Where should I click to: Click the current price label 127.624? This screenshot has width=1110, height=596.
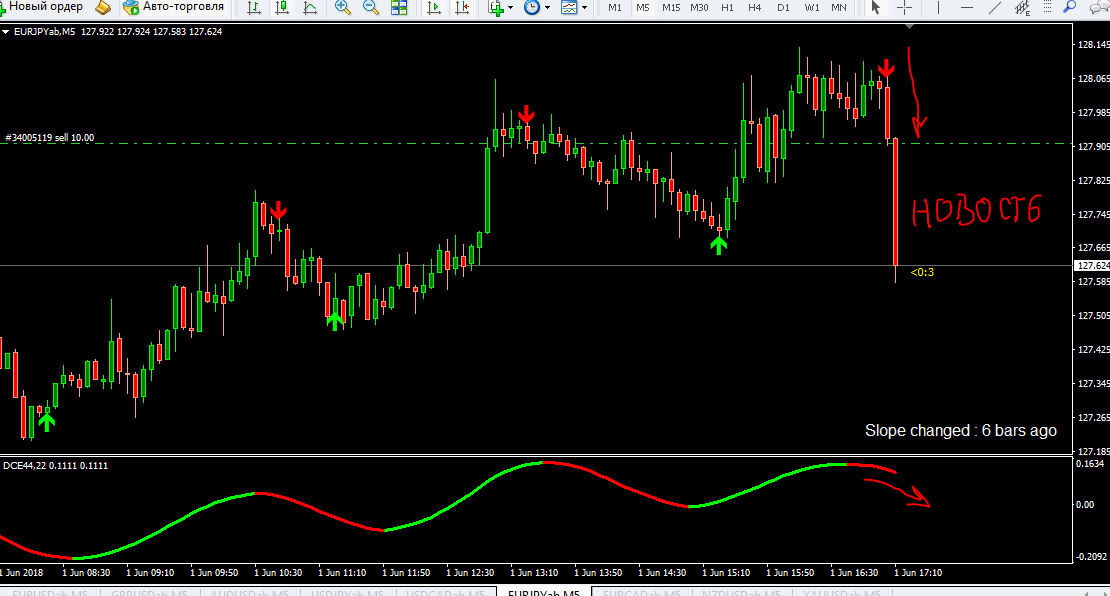pyautogui.click(x=1093, y=265)
